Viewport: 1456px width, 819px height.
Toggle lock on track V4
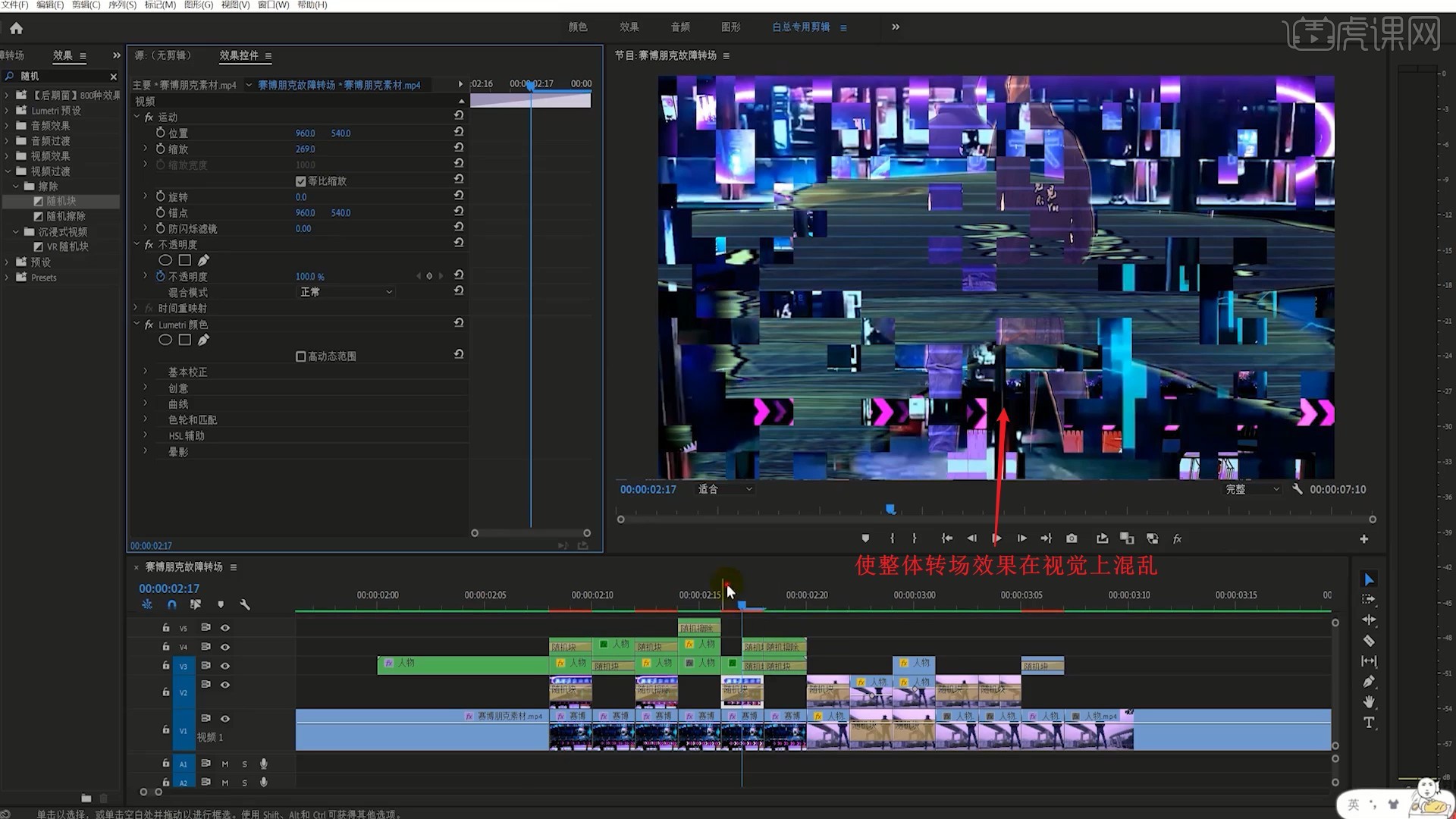point(165,647)
